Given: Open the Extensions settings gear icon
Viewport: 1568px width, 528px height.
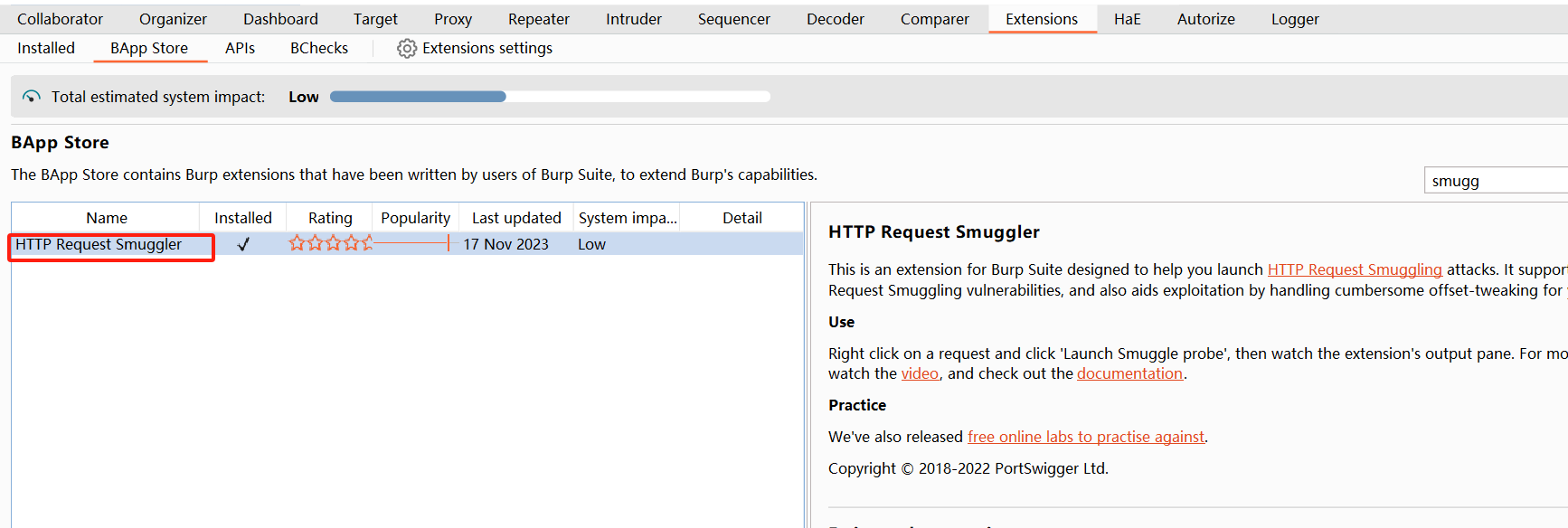Looking at the screenshot, I should pyautogui.click(x=407, y=49).
